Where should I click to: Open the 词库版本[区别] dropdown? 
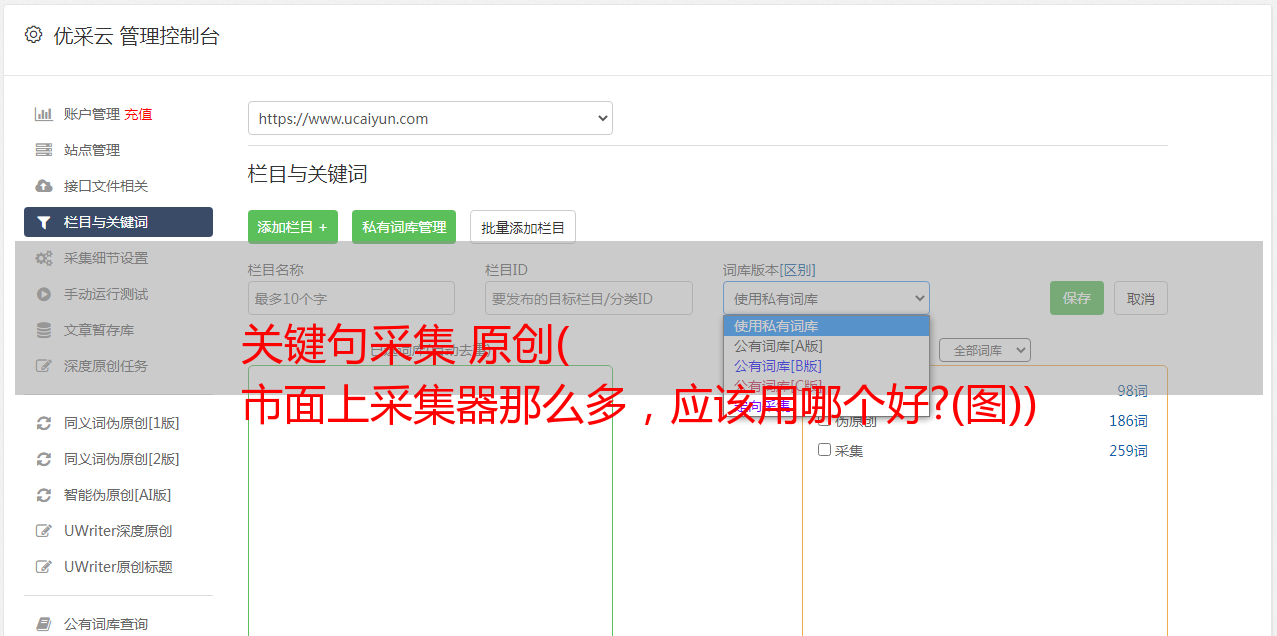coord(826,298)
